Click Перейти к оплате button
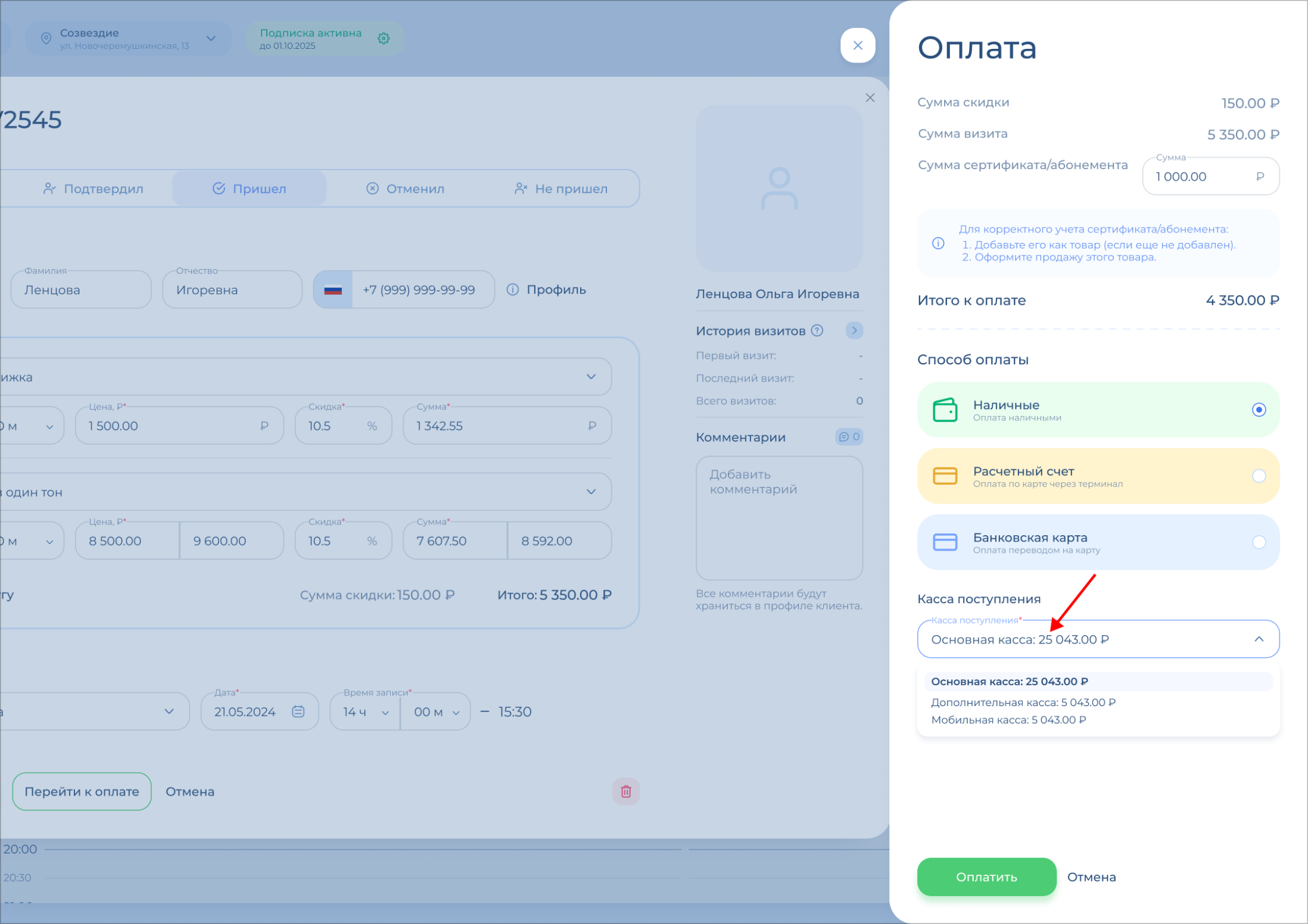 click(x=82, y=791)
